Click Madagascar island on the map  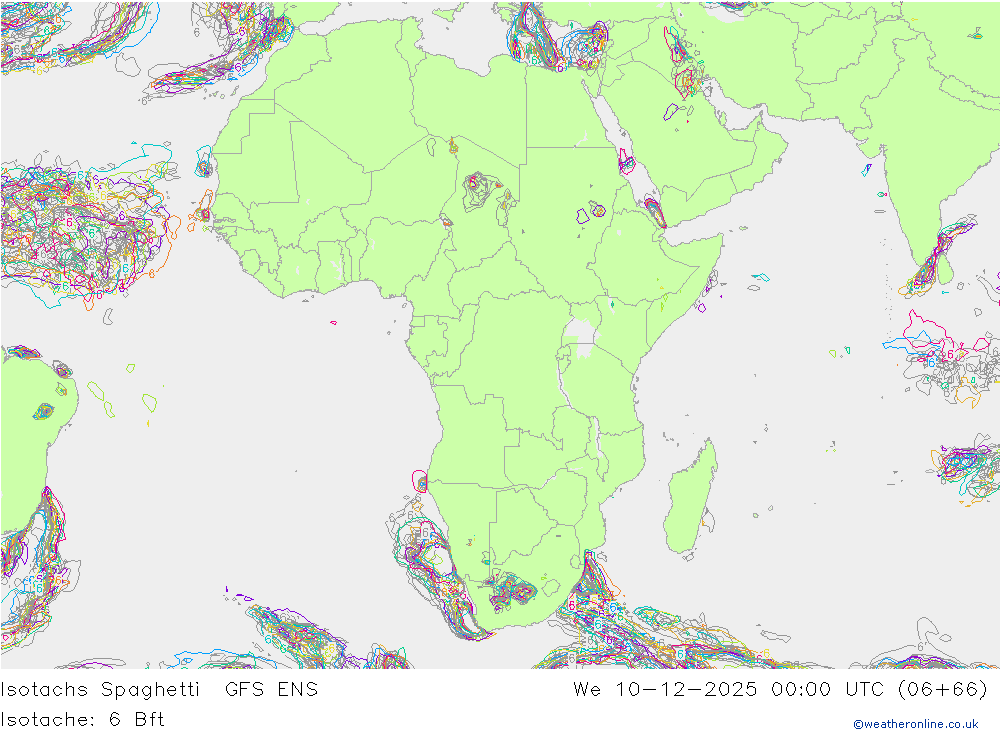(x=691, y=498)
